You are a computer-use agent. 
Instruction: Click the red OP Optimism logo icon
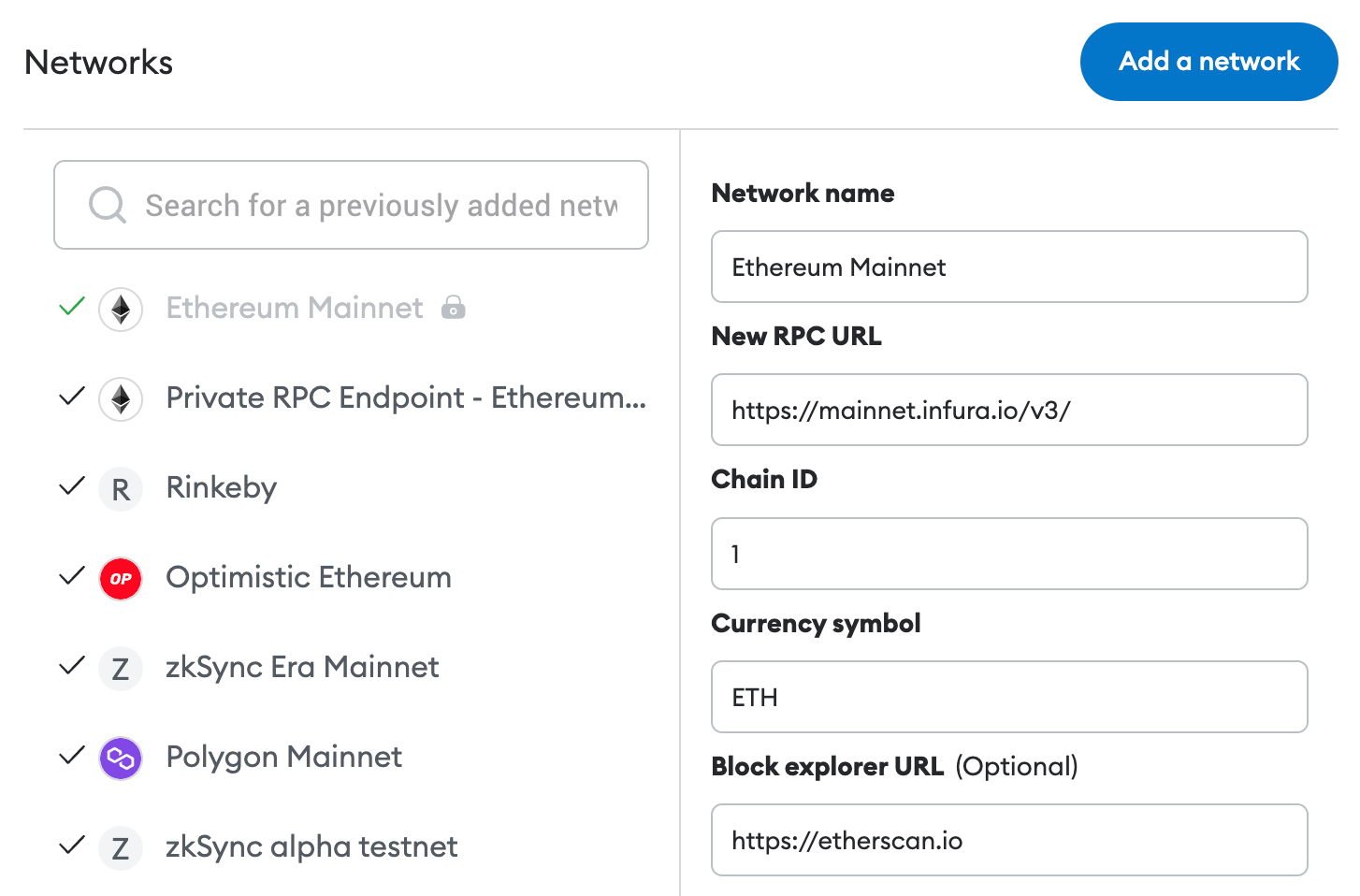121,578
